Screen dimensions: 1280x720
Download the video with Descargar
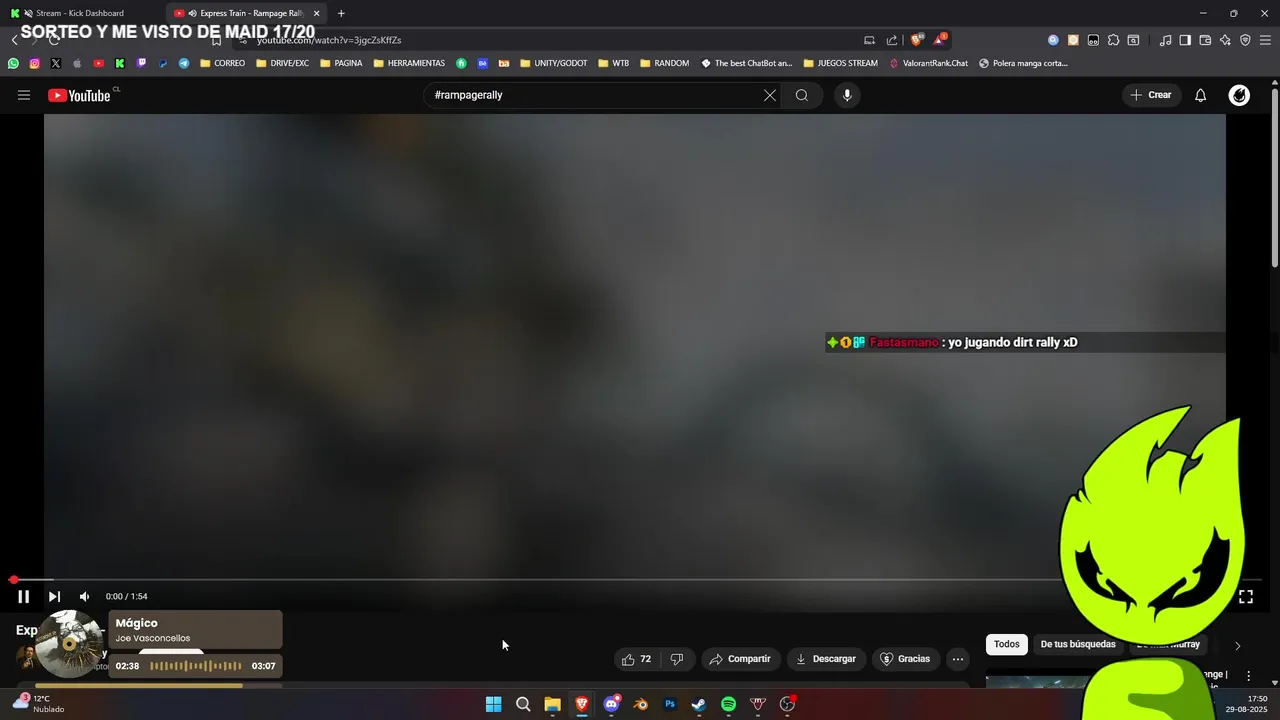coord(826,659)
